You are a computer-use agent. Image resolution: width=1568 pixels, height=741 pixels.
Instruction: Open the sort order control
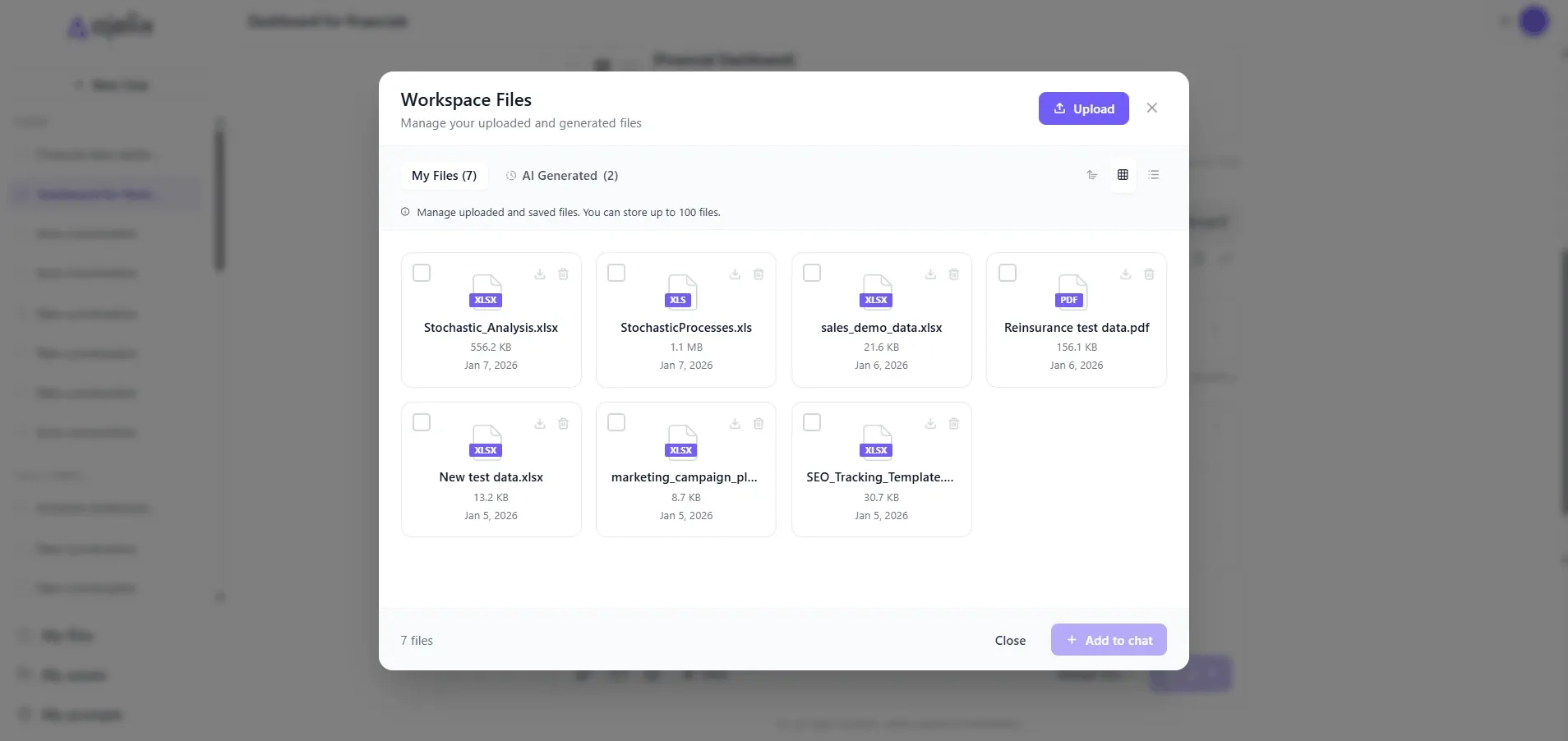(x=1091, y=174)
